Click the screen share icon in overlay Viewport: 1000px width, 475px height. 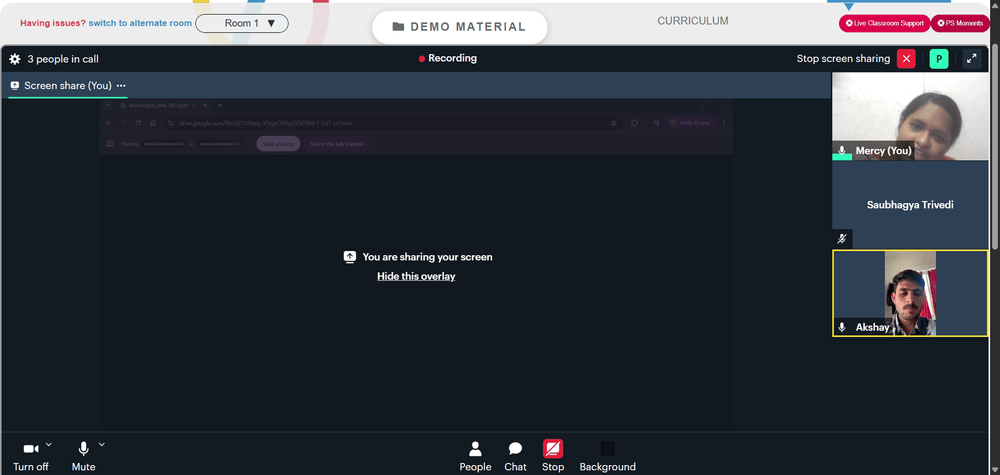coord(349,256)
